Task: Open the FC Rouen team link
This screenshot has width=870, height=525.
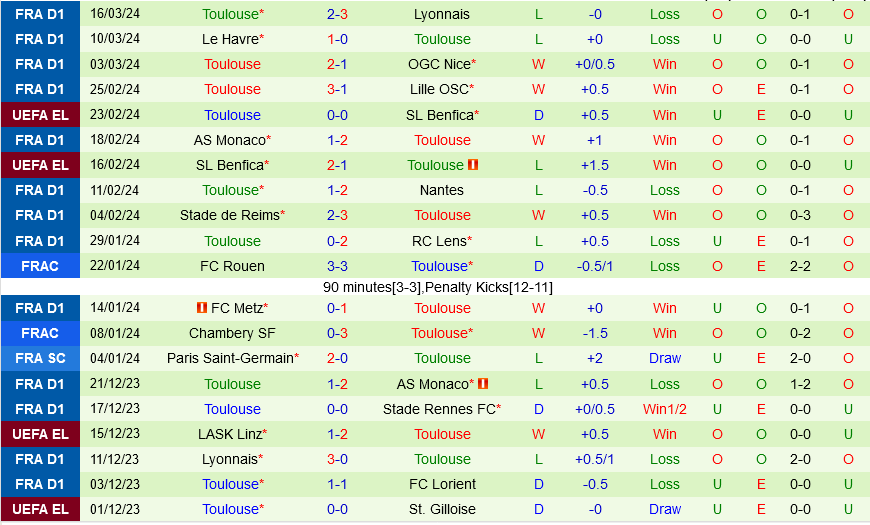Action: 232,266
